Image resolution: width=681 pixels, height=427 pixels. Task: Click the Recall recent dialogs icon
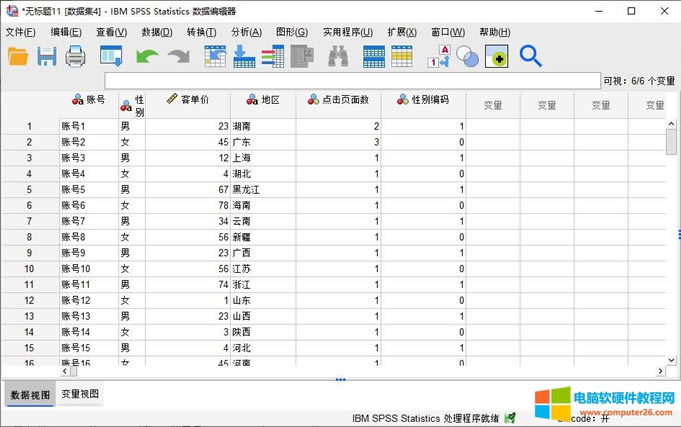click(x=111, y=57)
